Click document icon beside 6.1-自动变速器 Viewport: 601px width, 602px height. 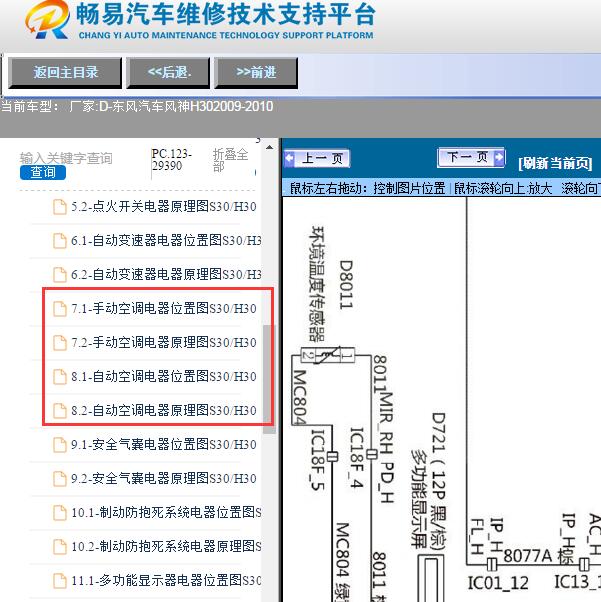(60, 241)
